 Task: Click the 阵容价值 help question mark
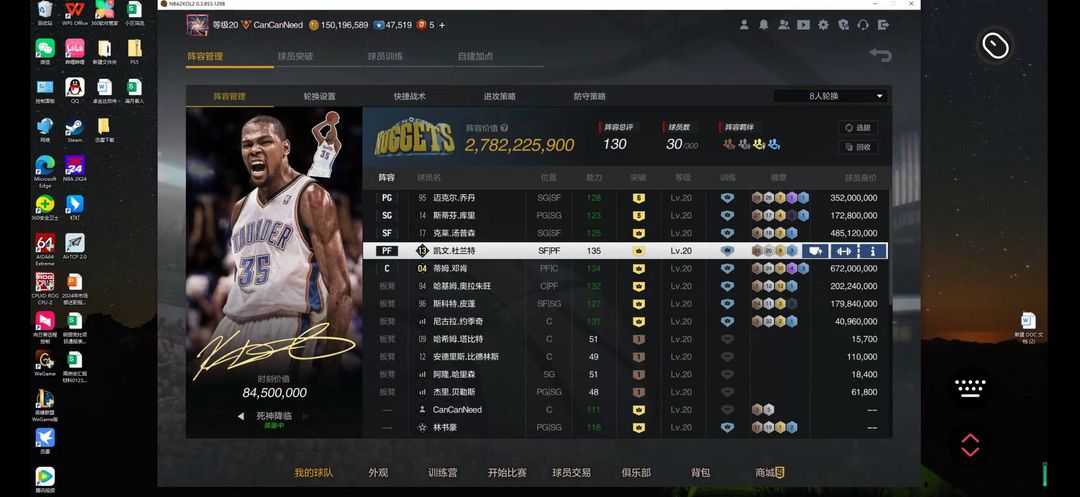[505, 128]
